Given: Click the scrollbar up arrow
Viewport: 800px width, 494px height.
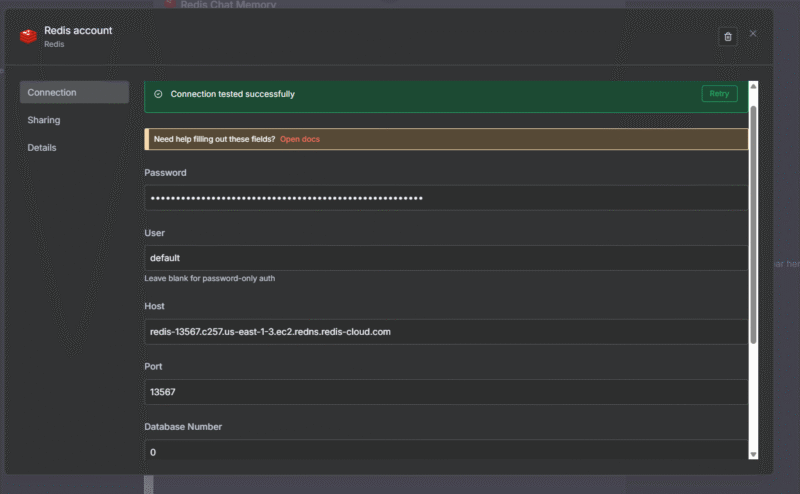Looking at the screenshot, I should pyautogui.click(x=753, y=86).
